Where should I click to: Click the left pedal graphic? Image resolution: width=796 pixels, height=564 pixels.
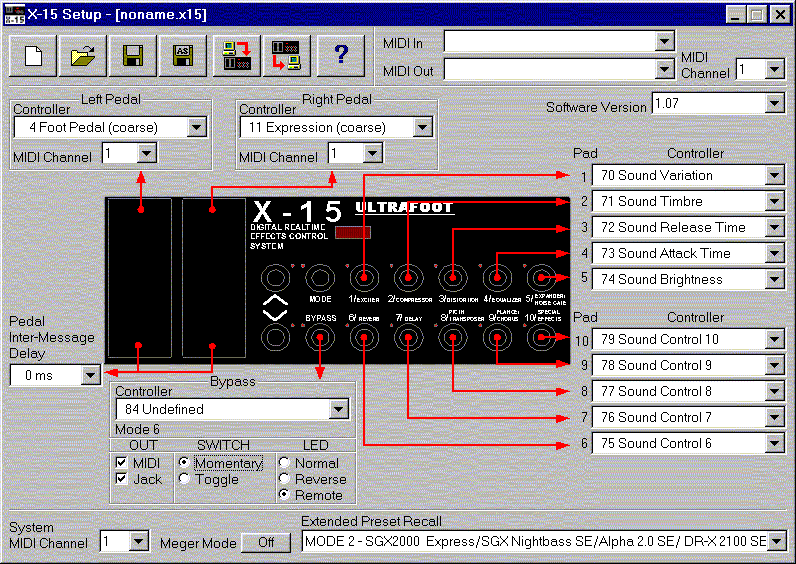click(x=140, y=278)
